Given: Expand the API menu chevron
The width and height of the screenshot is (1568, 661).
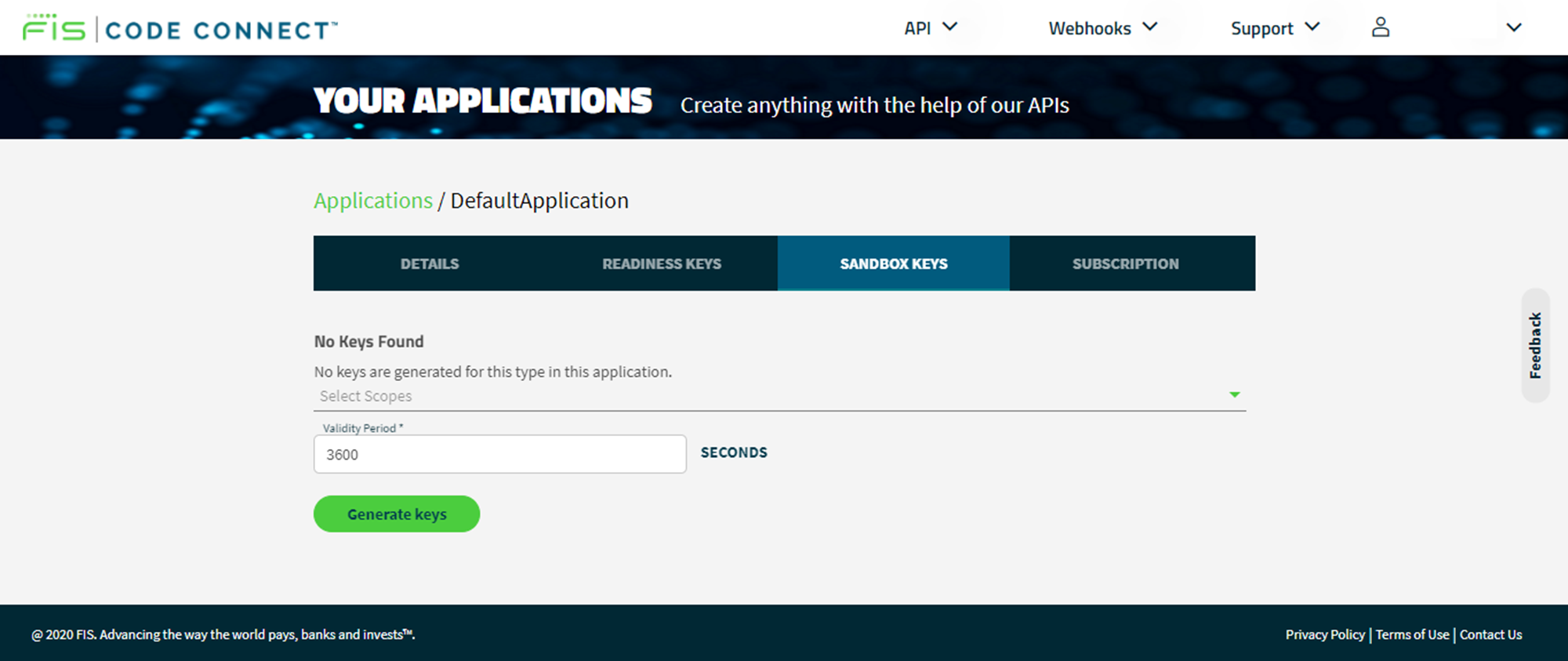Looking at the screenshot, I should pos(949,27).
